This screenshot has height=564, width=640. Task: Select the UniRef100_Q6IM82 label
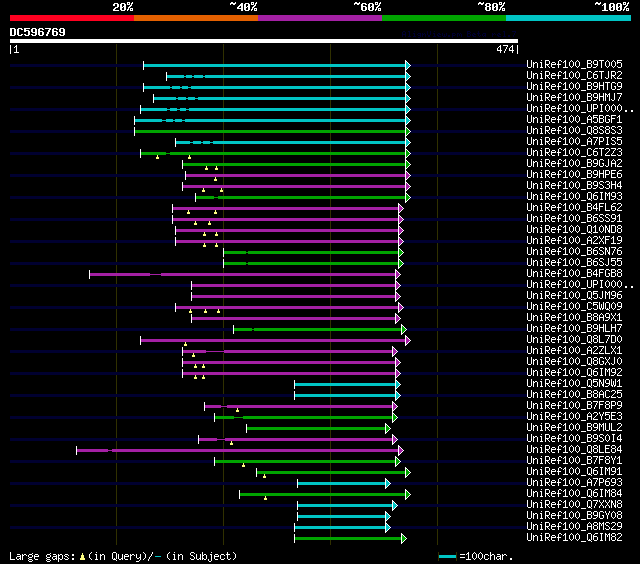(x=574, y=538)
